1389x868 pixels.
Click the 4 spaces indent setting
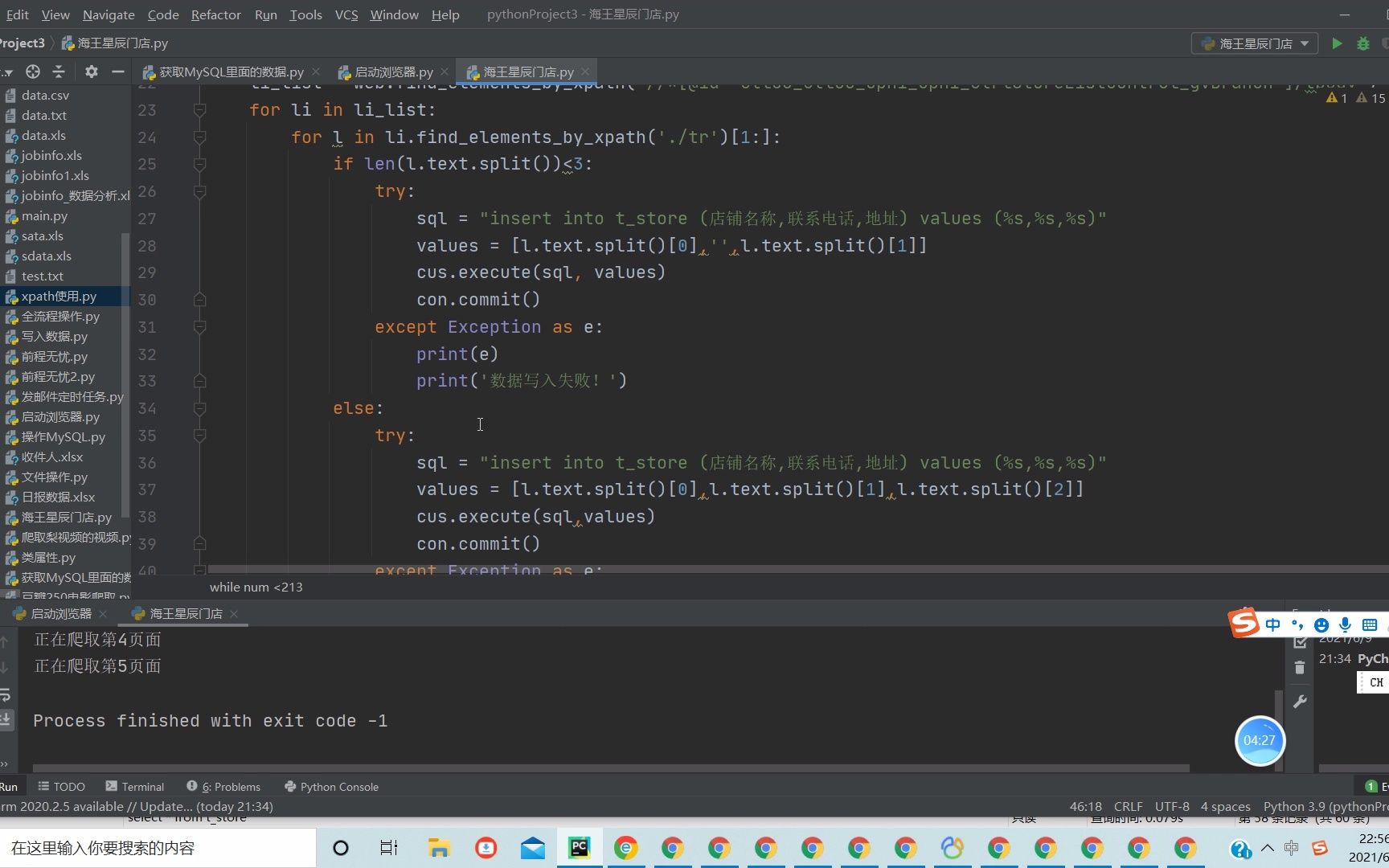point(1225,806)
